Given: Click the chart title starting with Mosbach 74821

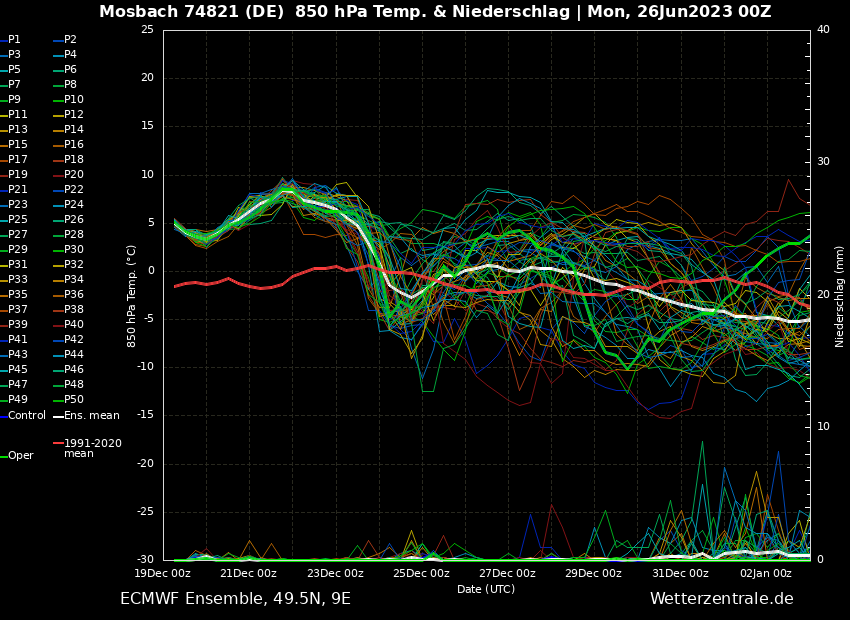Looking at the screenshot, I should coord(435,12).
